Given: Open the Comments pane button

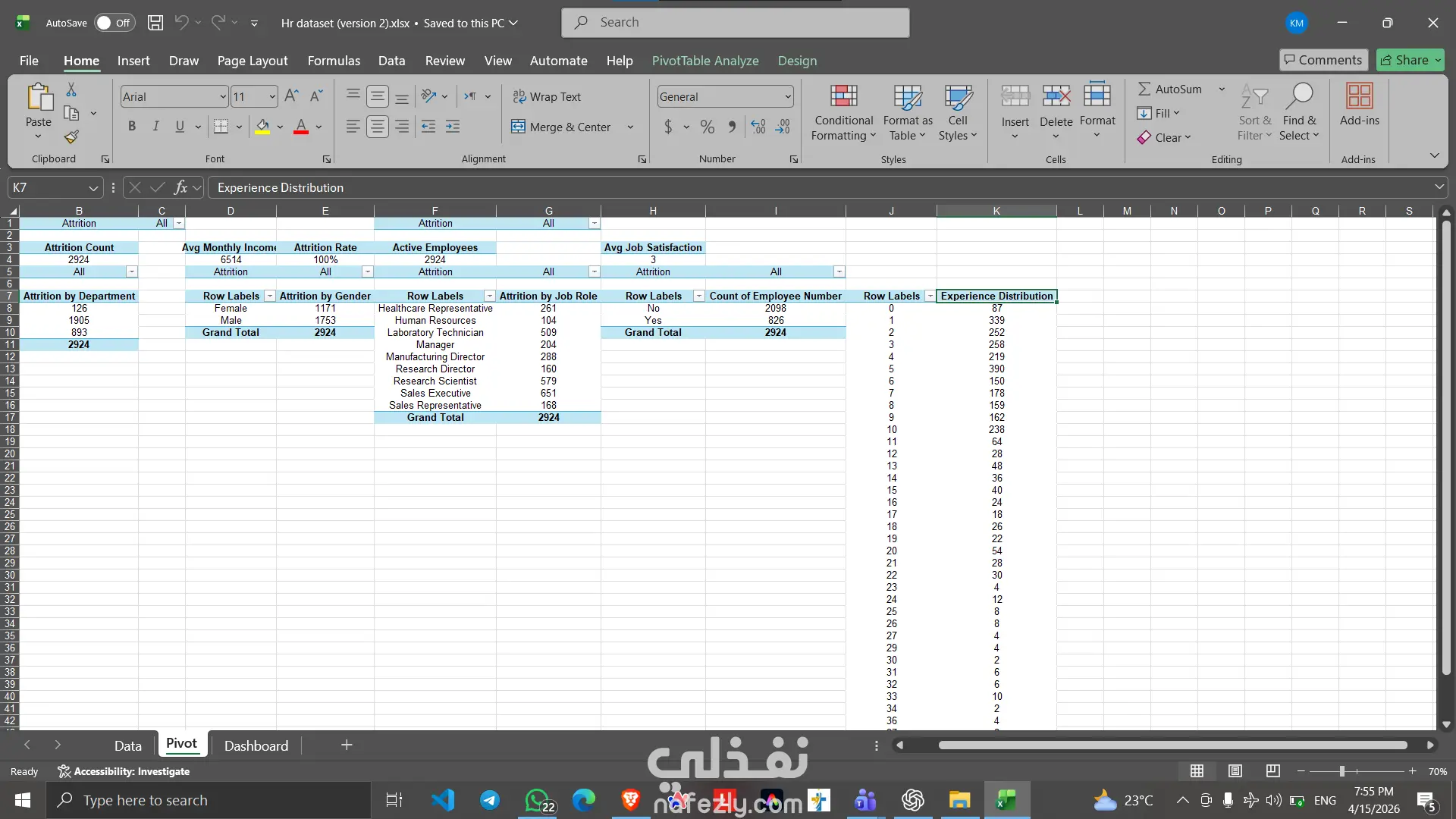Looking at the screenshot, I should point(1323,60).
